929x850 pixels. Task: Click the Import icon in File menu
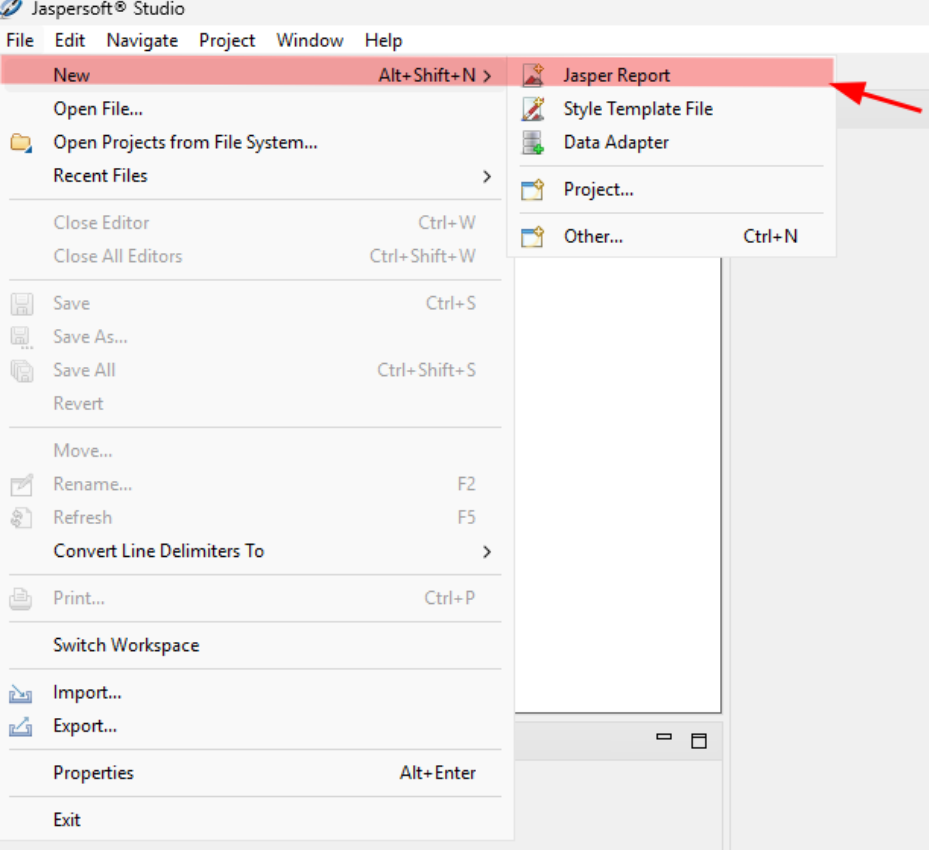(21, 693)
